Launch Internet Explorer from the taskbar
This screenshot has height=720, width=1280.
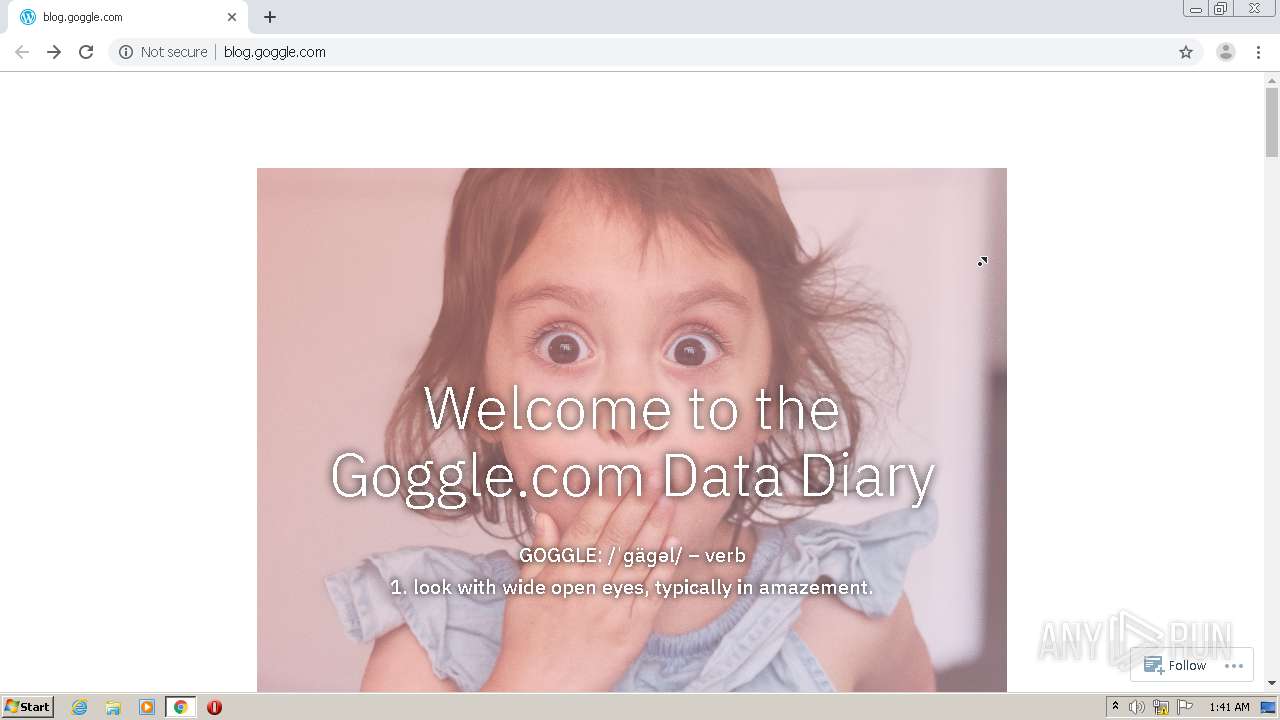[80, 707]
